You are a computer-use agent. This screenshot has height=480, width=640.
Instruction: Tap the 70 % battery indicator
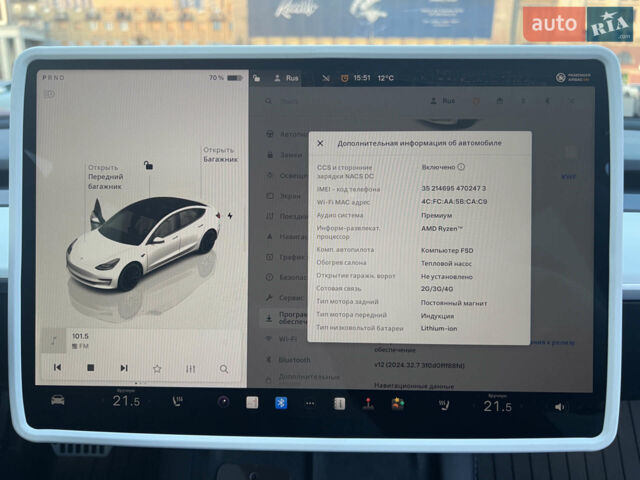(x=226, y=78)
